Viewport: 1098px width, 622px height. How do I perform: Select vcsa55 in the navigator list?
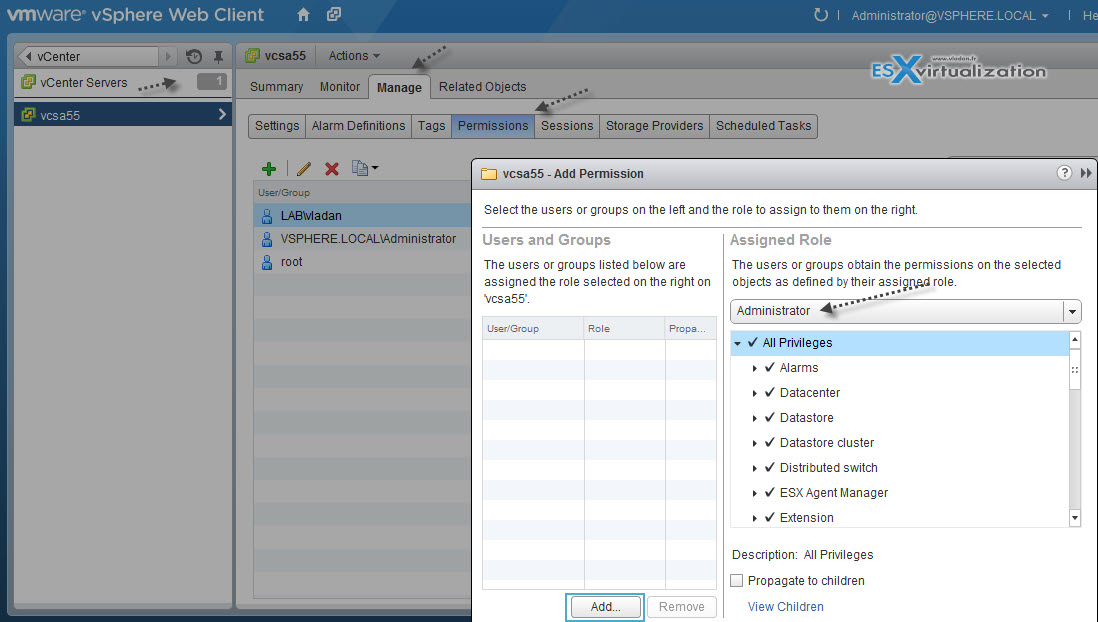click(123, 115)
